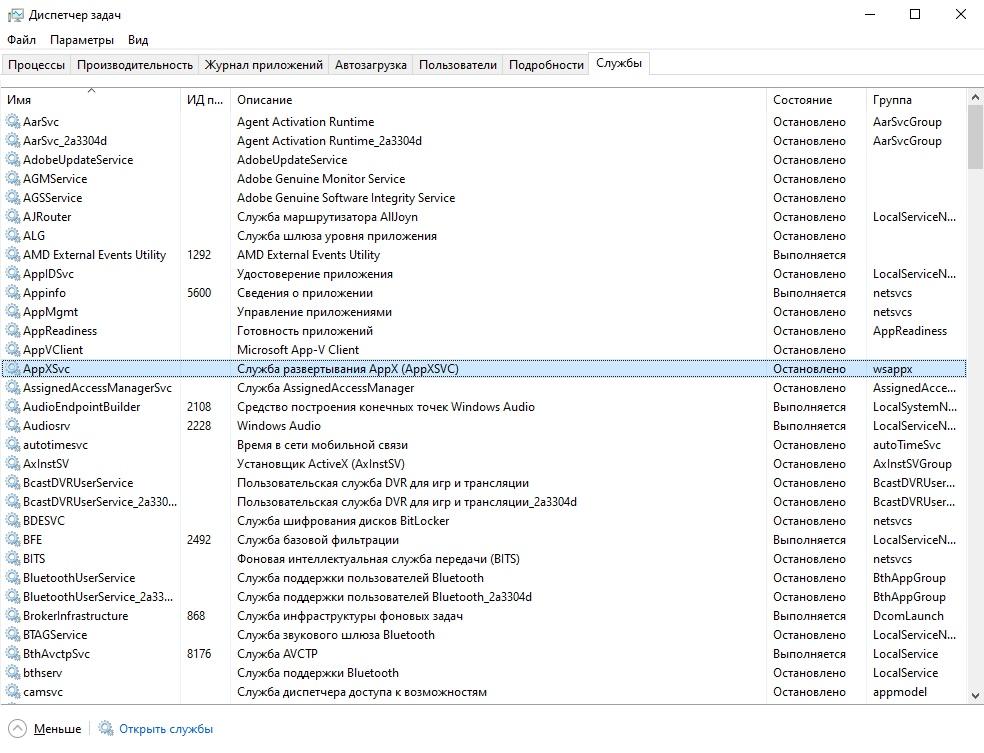Viewport: 984px width, 753px height.
Task: Click PID 5600 in the Appinfo row
Action: coord(199,292)
